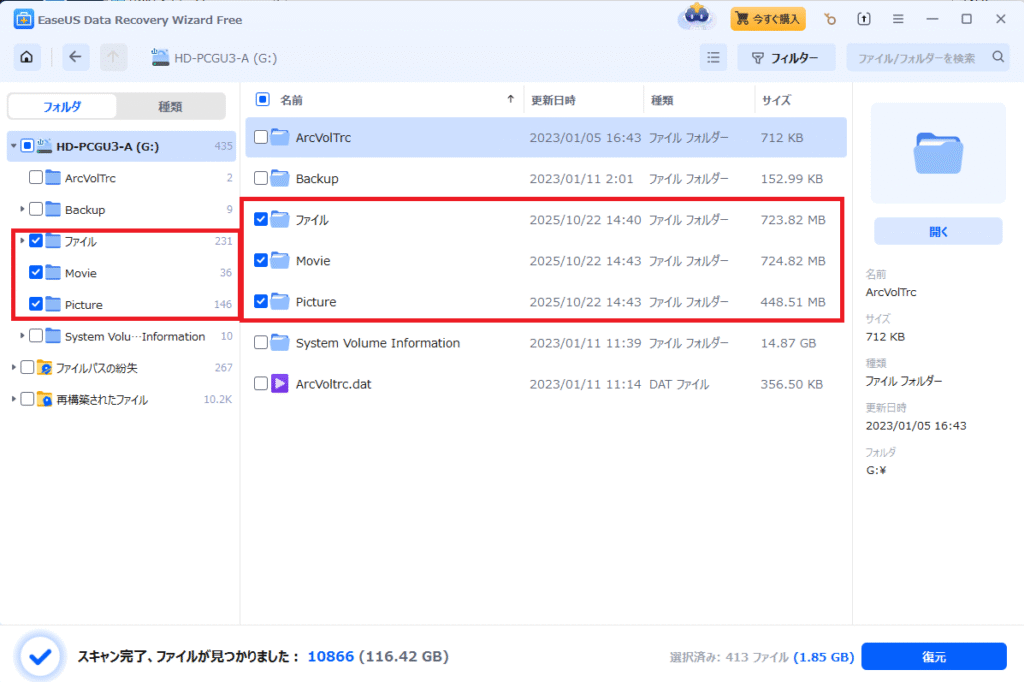
Task: Click the Home icon in toolbar
Action: 27,57
